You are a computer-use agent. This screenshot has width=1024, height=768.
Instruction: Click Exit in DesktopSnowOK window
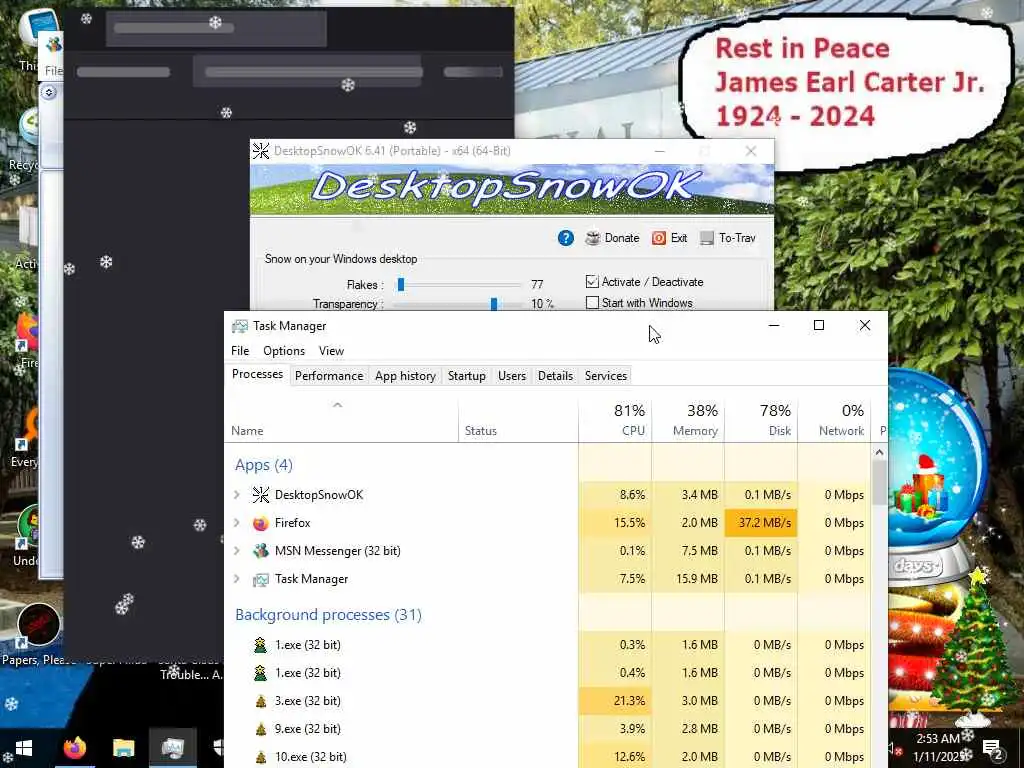tap(669, 238)
